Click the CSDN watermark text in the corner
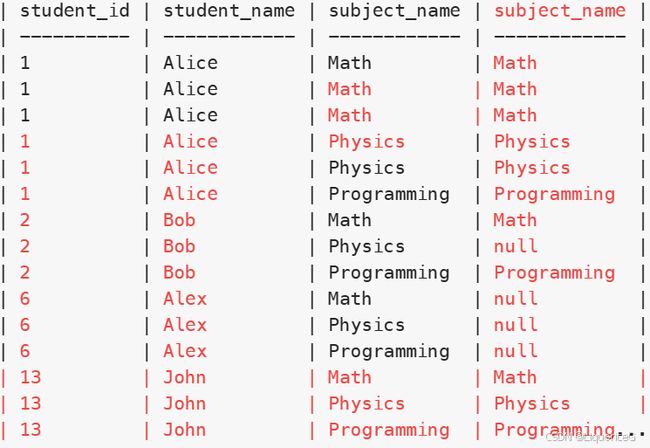 click(590, 437)
